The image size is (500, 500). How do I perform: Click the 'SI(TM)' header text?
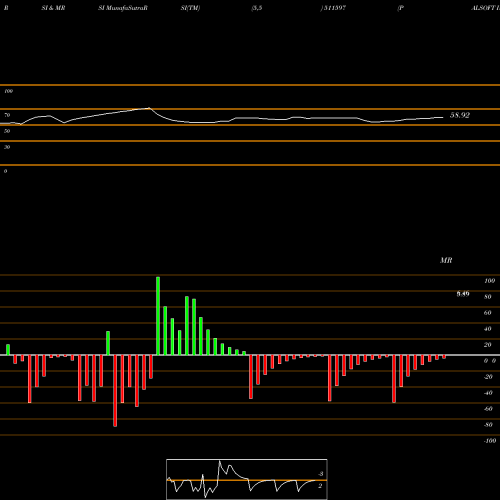(190, 8)
